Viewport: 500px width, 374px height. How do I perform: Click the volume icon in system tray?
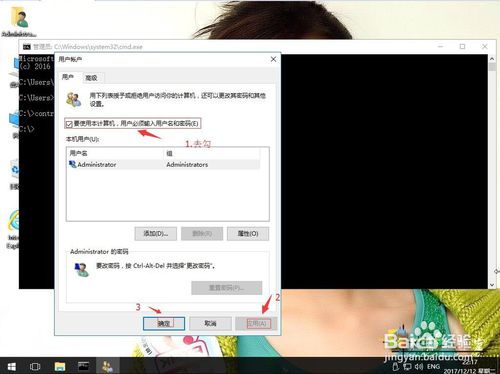419,367
